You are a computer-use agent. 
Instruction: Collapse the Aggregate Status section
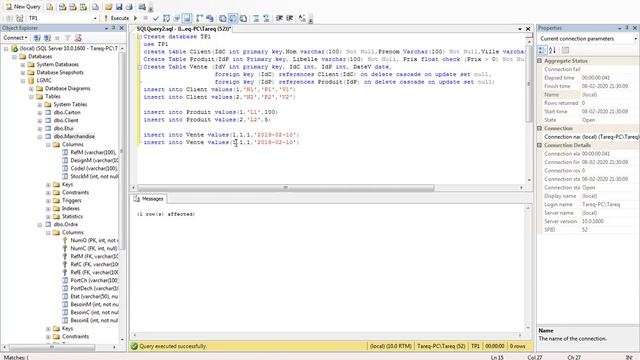pos(540,60)
